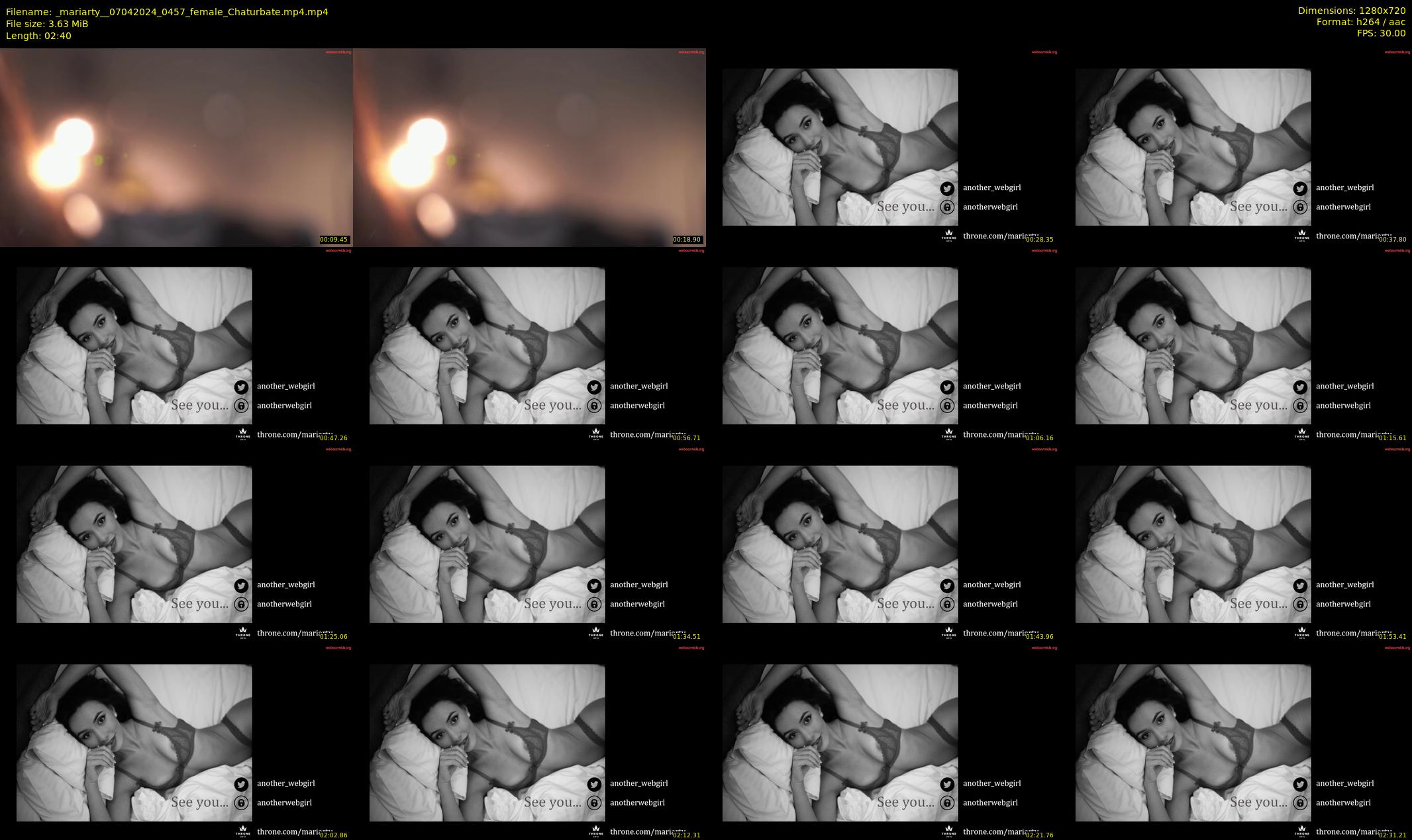Image resolution: width=1412 pixels, height=840 pixels.
Task: Click the padlock icon in the 02:21.76 frame
Action: pos(947,803)
